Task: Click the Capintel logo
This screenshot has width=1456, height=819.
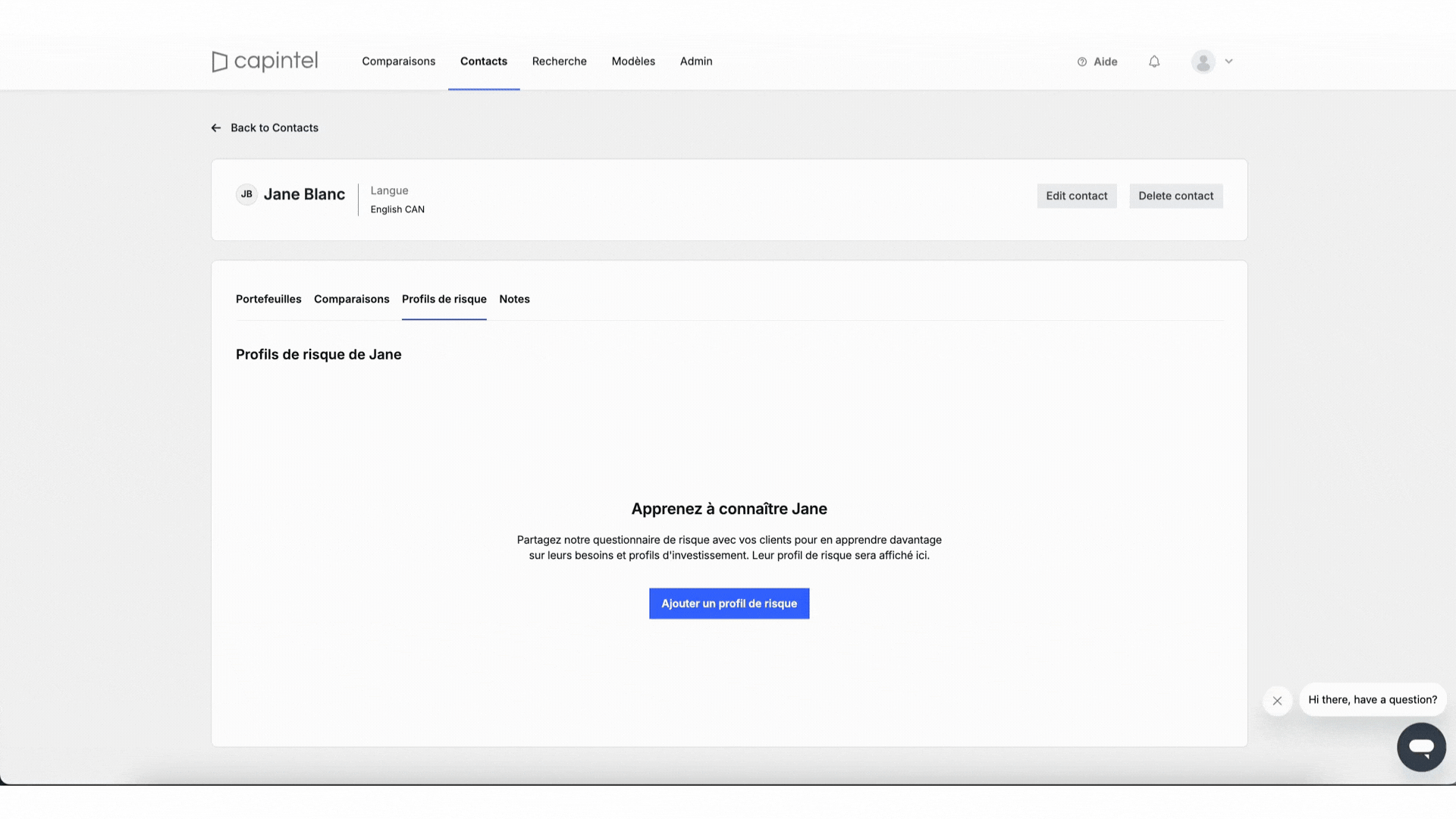Action: [x=265, y=61]
